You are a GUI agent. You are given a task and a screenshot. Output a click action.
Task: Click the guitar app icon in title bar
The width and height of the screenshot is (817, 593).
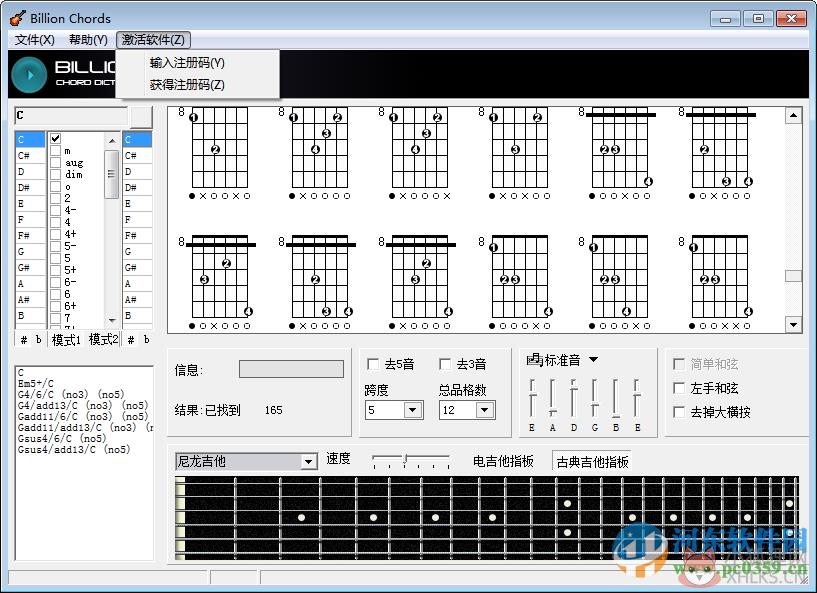coord(17,18)
